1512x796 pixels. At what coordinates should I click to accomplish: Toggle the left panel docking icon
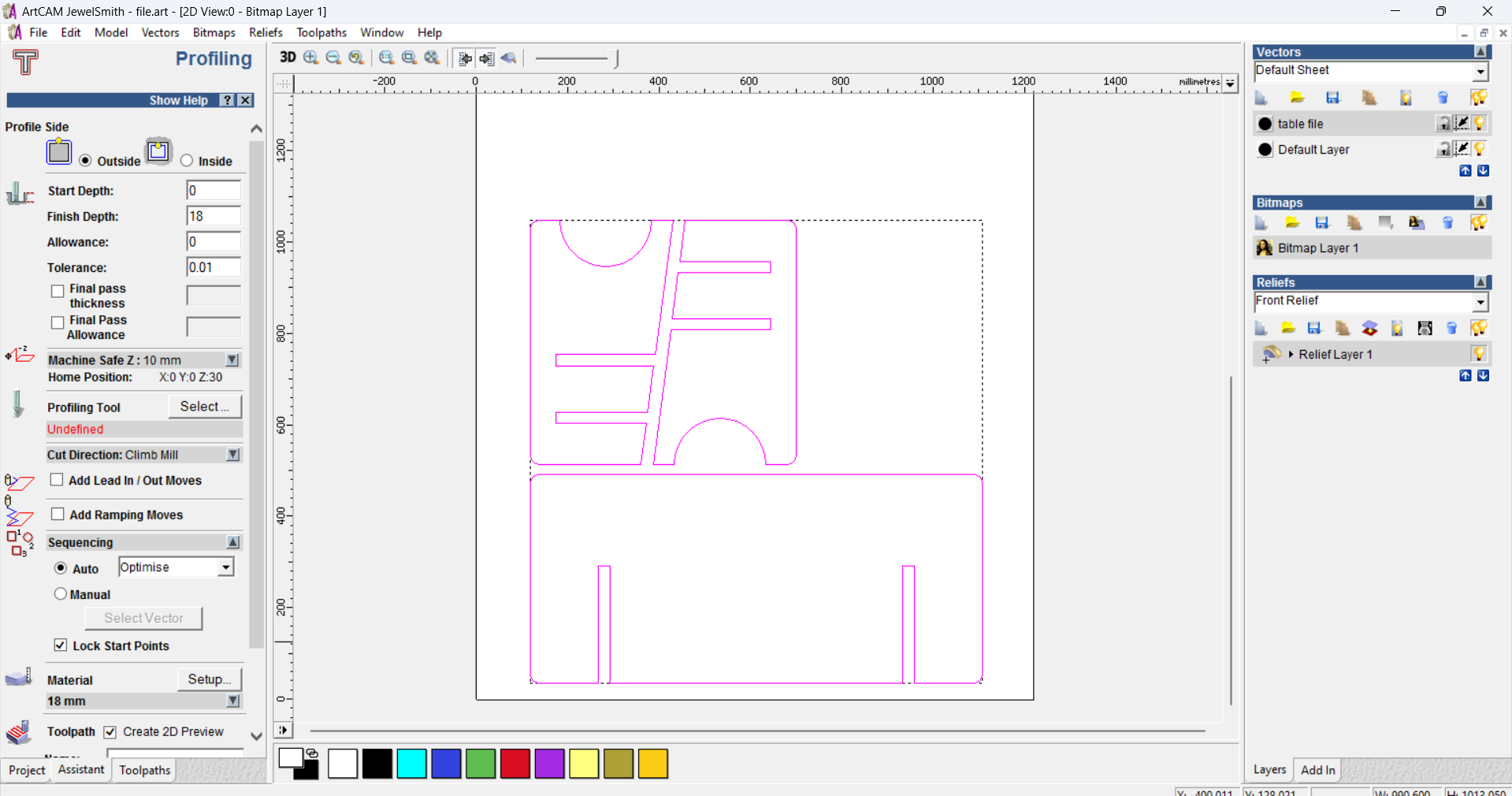tap(465, 58)
